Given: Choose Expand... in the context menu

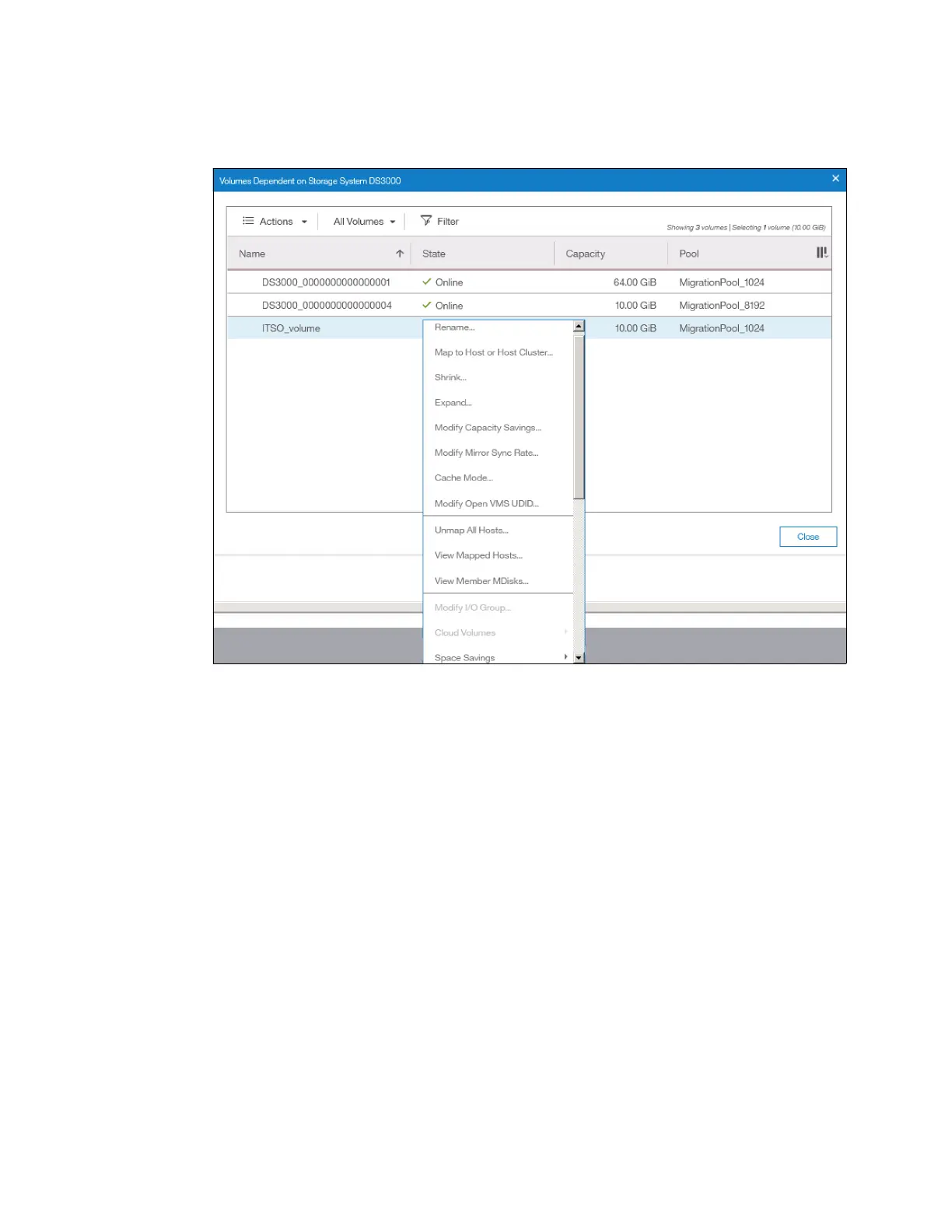Looking at the screenshot, I should [x=453, y=403].
